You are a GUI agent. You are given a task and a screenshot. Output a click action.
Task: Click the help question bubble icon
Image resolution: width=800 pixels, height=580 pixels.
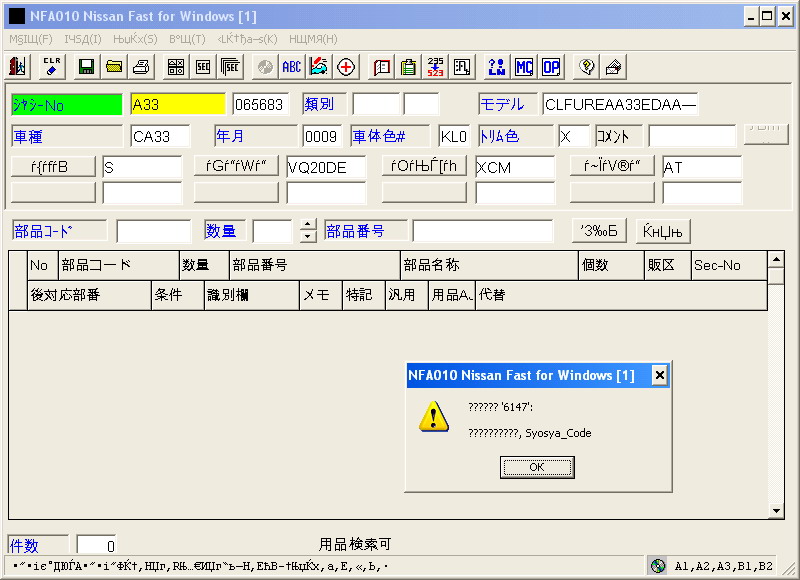pyautogui.click(x=587, y=67)
